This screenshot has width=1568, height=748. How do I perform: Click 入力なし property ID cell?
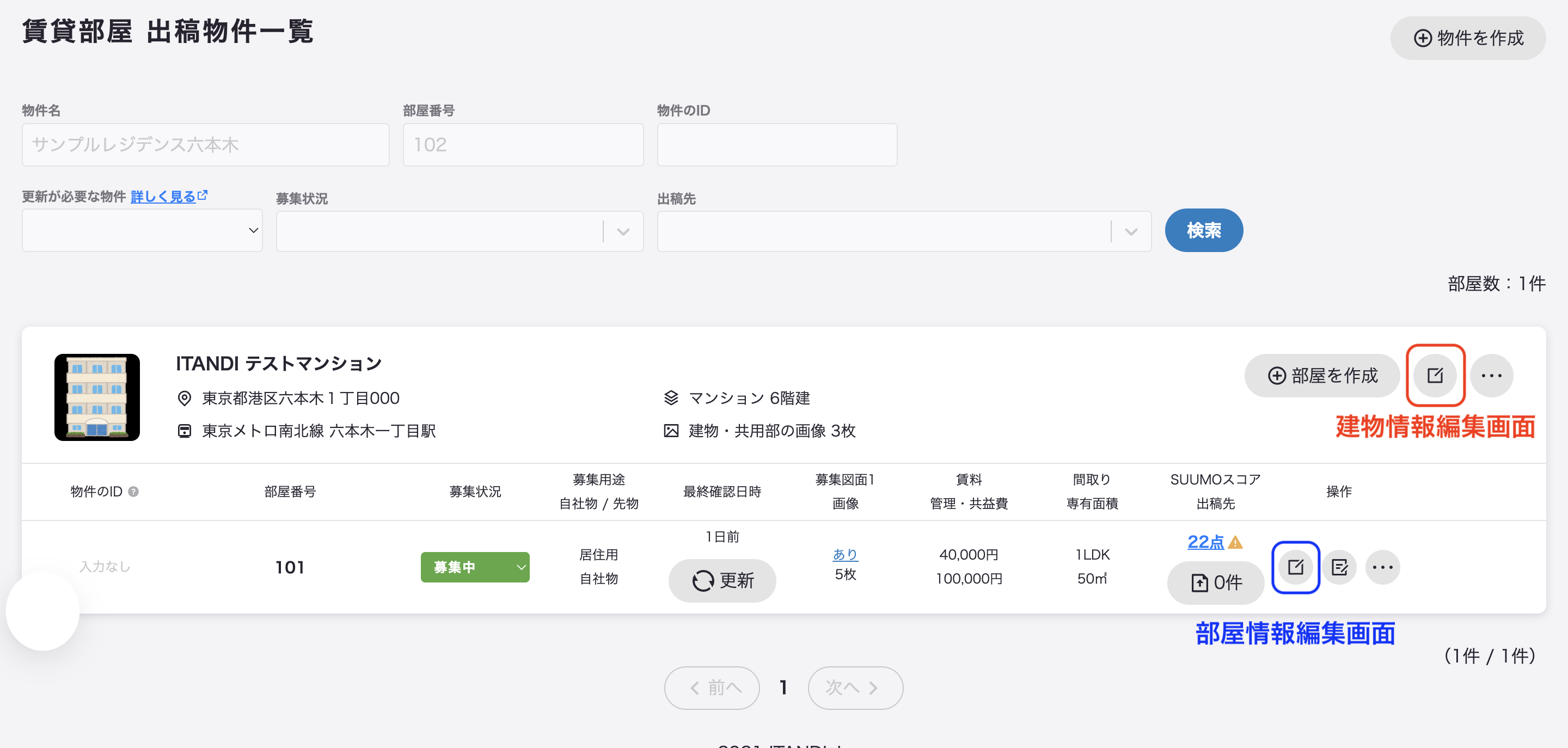pos(105,567)
